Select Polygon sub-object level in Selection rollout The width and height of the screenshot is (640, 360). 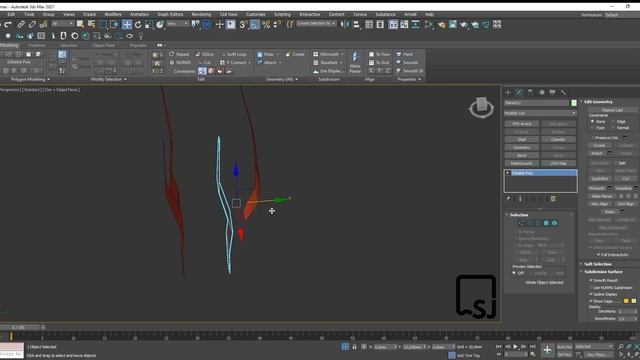click(x=546, y=223)
